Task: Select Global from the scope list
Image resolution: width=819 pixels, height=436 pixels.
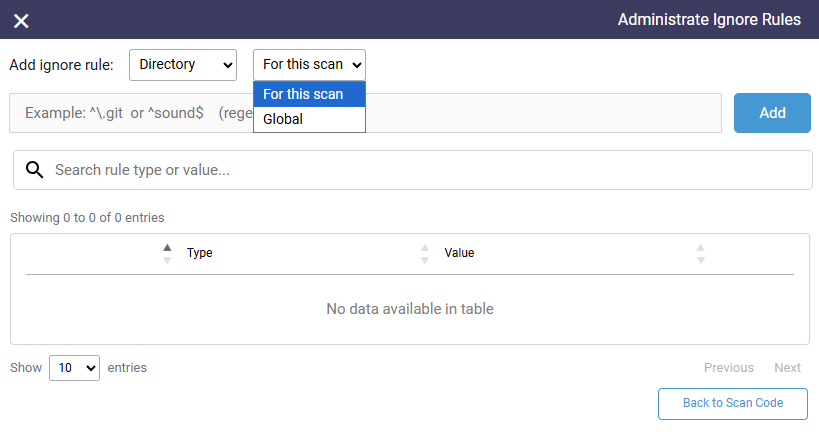Action: [309, 119]
